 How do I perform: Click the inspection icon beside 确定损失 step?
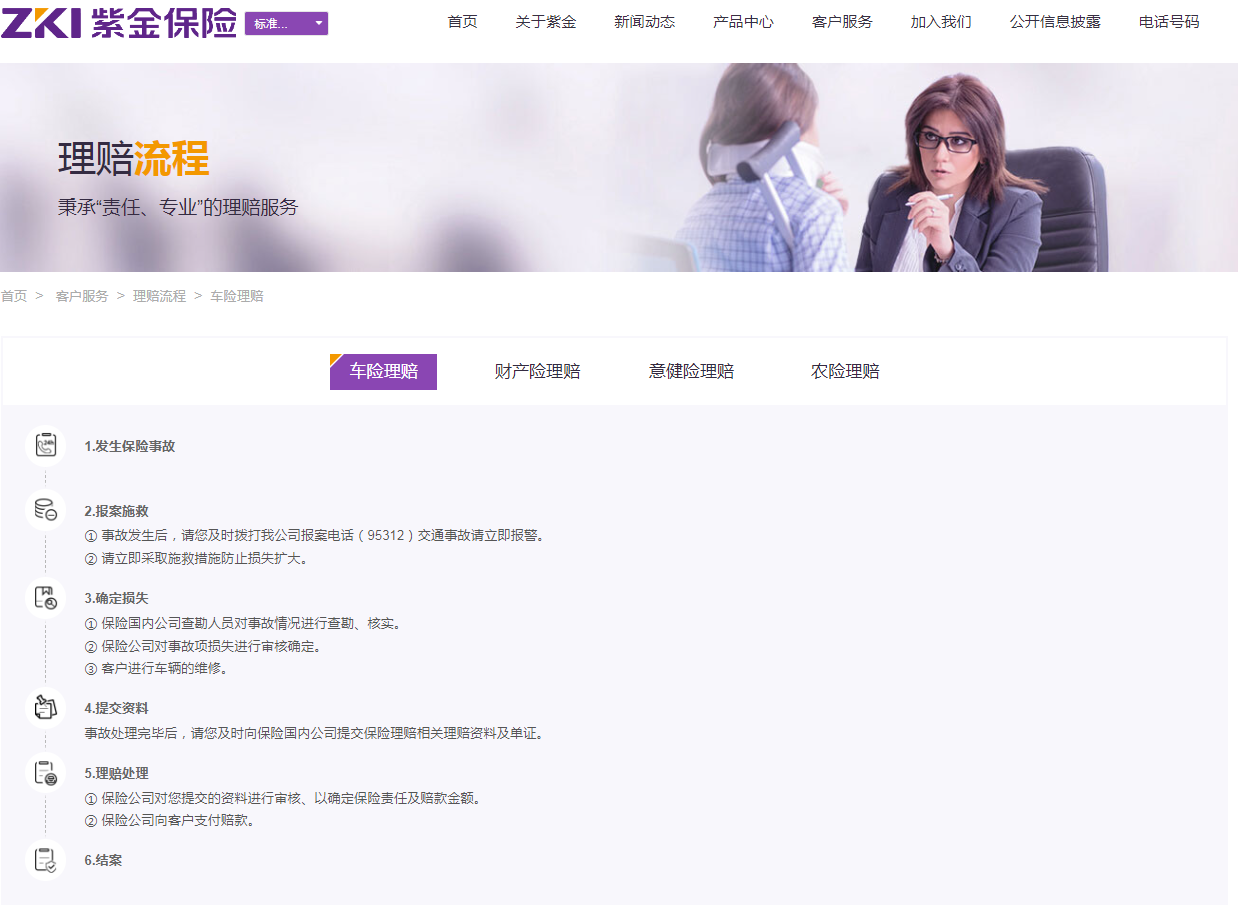coord(45,598)
